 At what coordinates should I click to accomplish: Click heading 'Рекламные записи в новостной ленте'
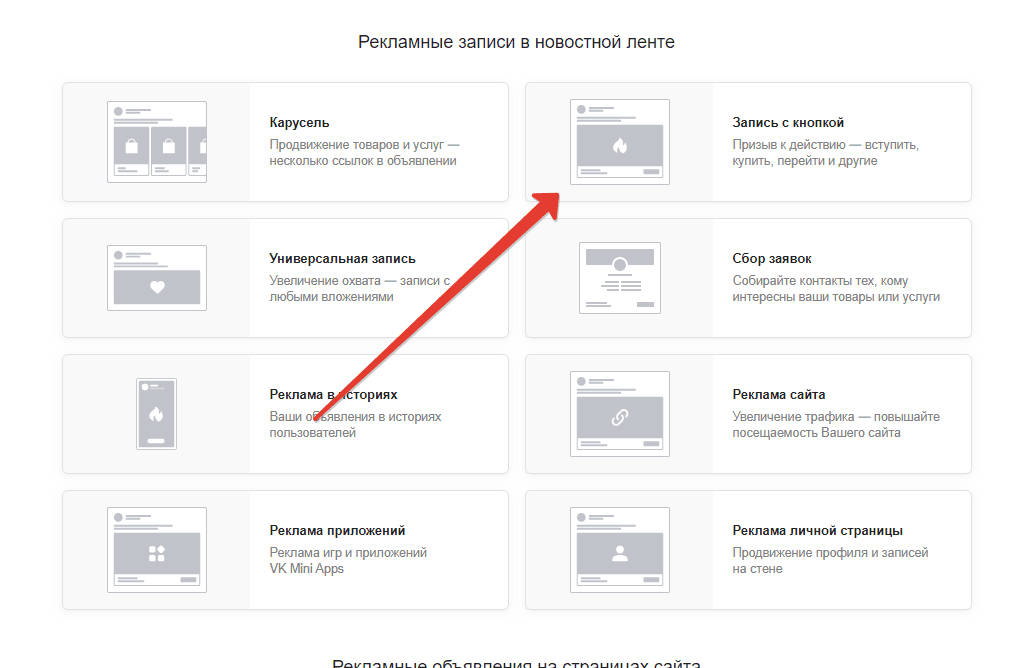[x=516, y=42]
